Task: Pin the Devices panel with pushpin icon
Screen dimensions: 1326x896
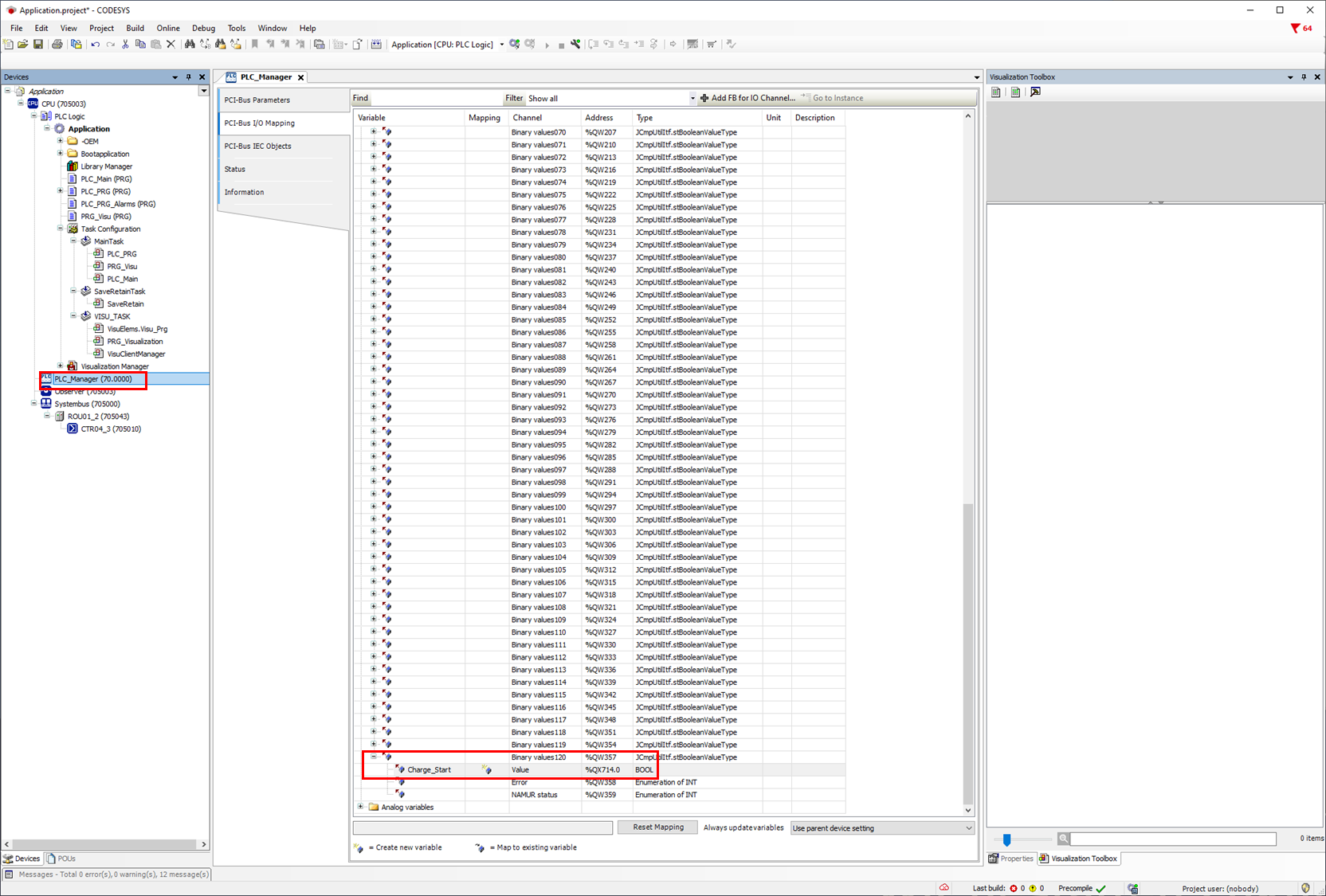Action: pos(189,77)
